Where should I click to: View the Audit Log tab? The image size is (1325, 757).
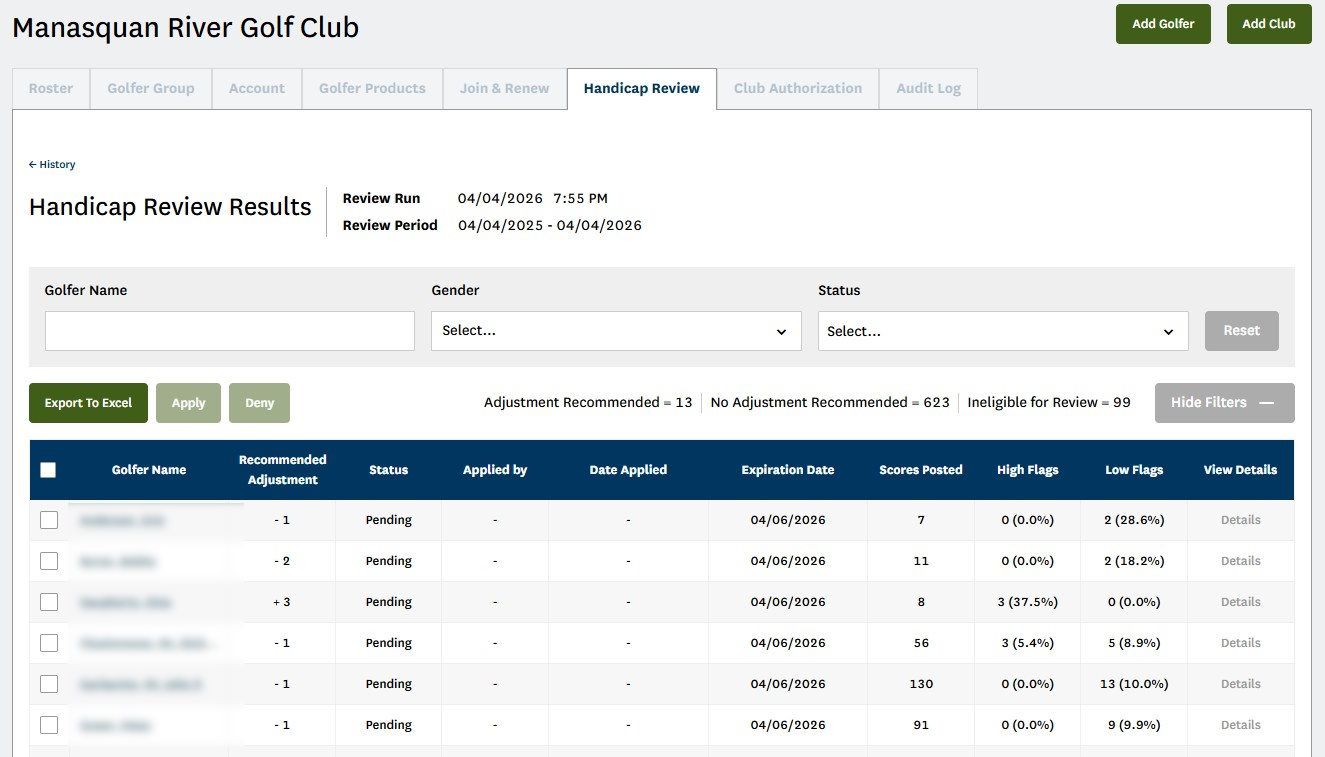(929, 88)
